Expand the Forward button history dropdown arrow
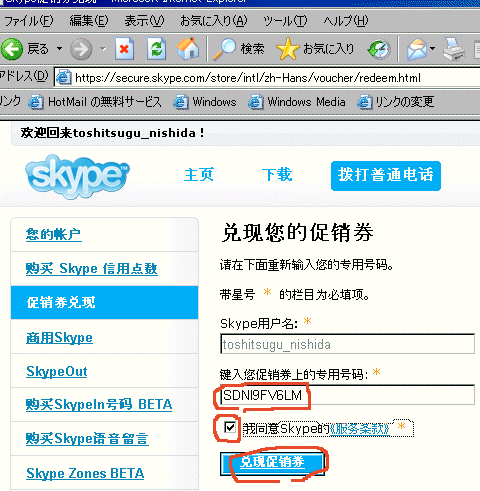Viewport: 480px width, 491px height. point(103,49)
